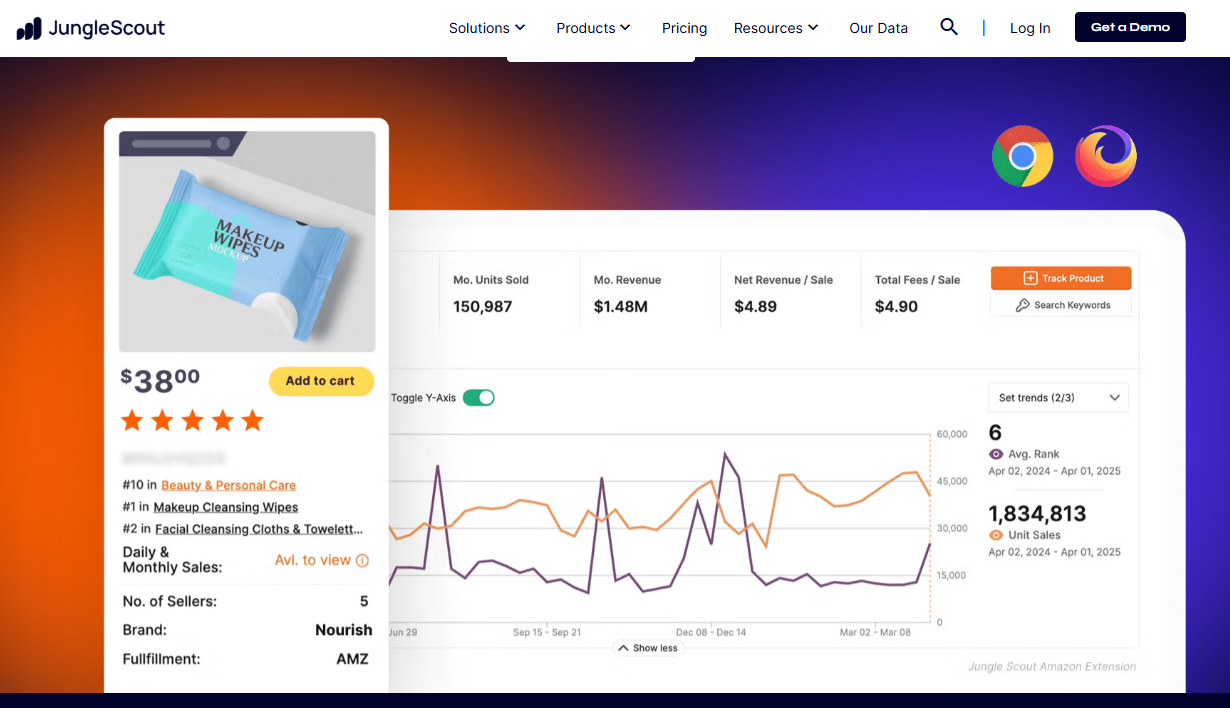Collapse chart with Show less
Viewport: 1230px width, 708px height.
(647, 648)
